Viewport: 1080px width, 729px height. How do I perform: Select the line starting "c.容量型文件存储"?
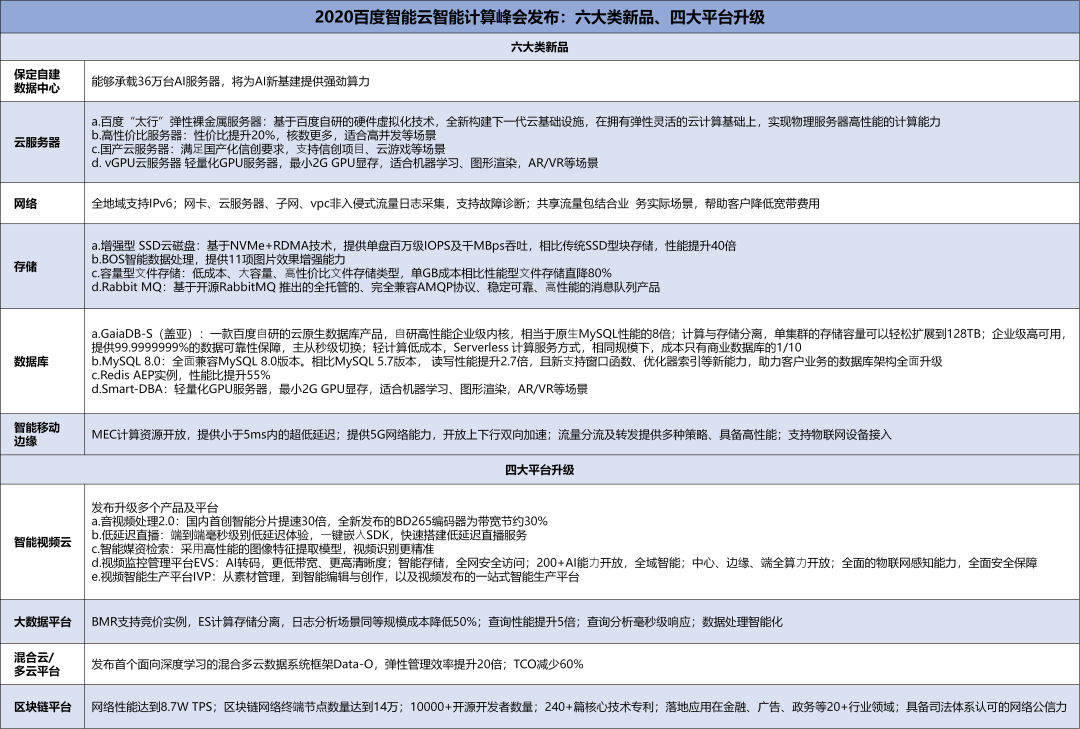coord(351,273)
